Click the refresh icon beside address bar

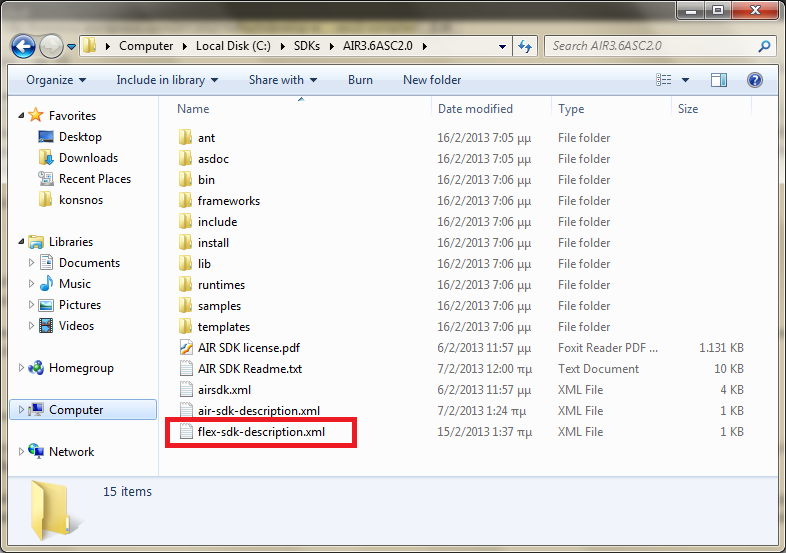525,46
